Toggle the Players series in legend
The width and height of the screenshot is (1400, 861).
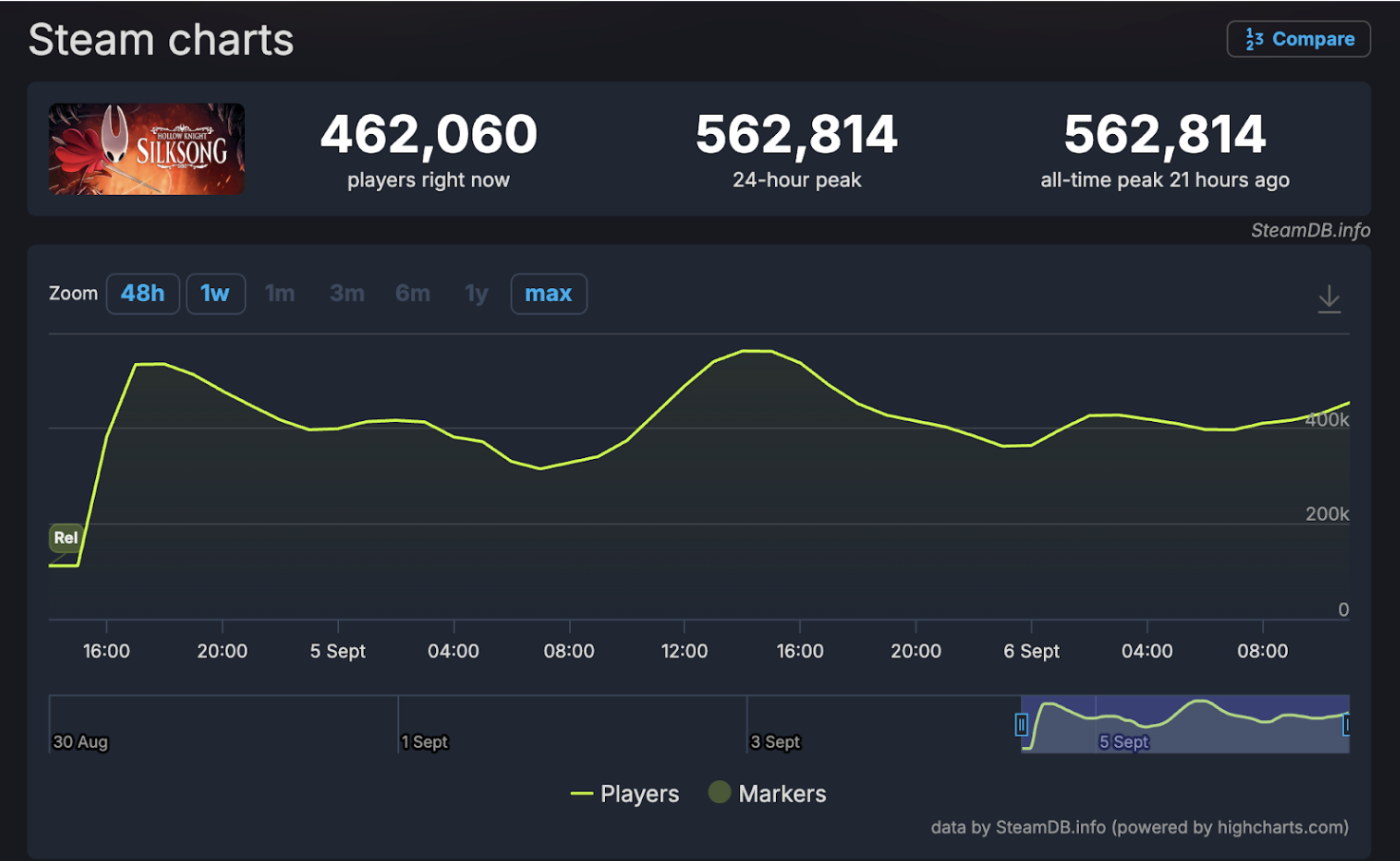tap(625, 794)
